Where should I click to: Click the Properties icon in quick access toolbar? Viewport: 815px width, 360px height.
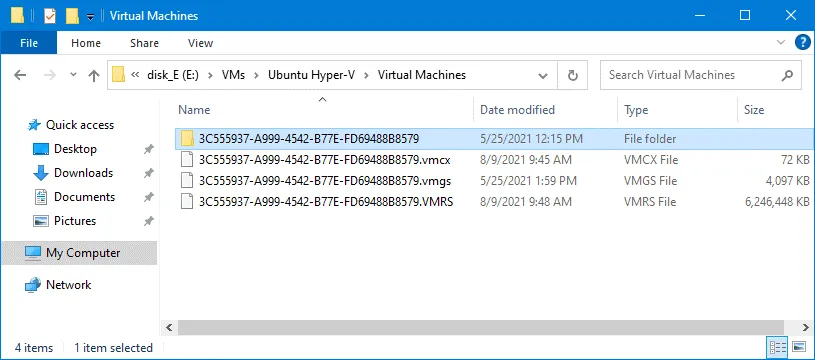[x=49, y=16]
